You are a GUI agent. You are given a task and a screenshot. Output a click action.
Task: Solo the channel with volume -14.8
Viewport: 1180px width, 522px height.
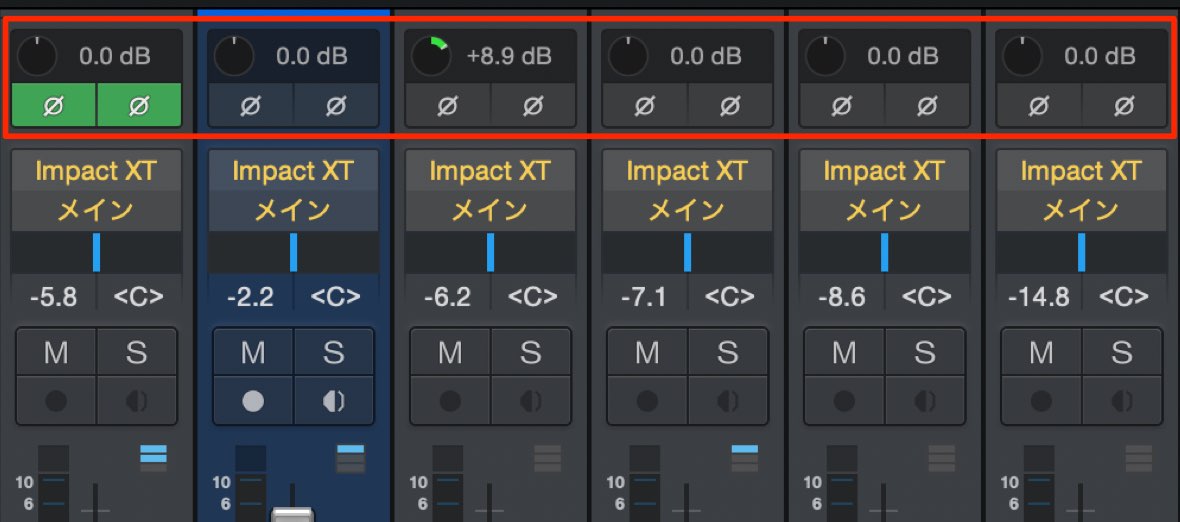coord(1122,352)
